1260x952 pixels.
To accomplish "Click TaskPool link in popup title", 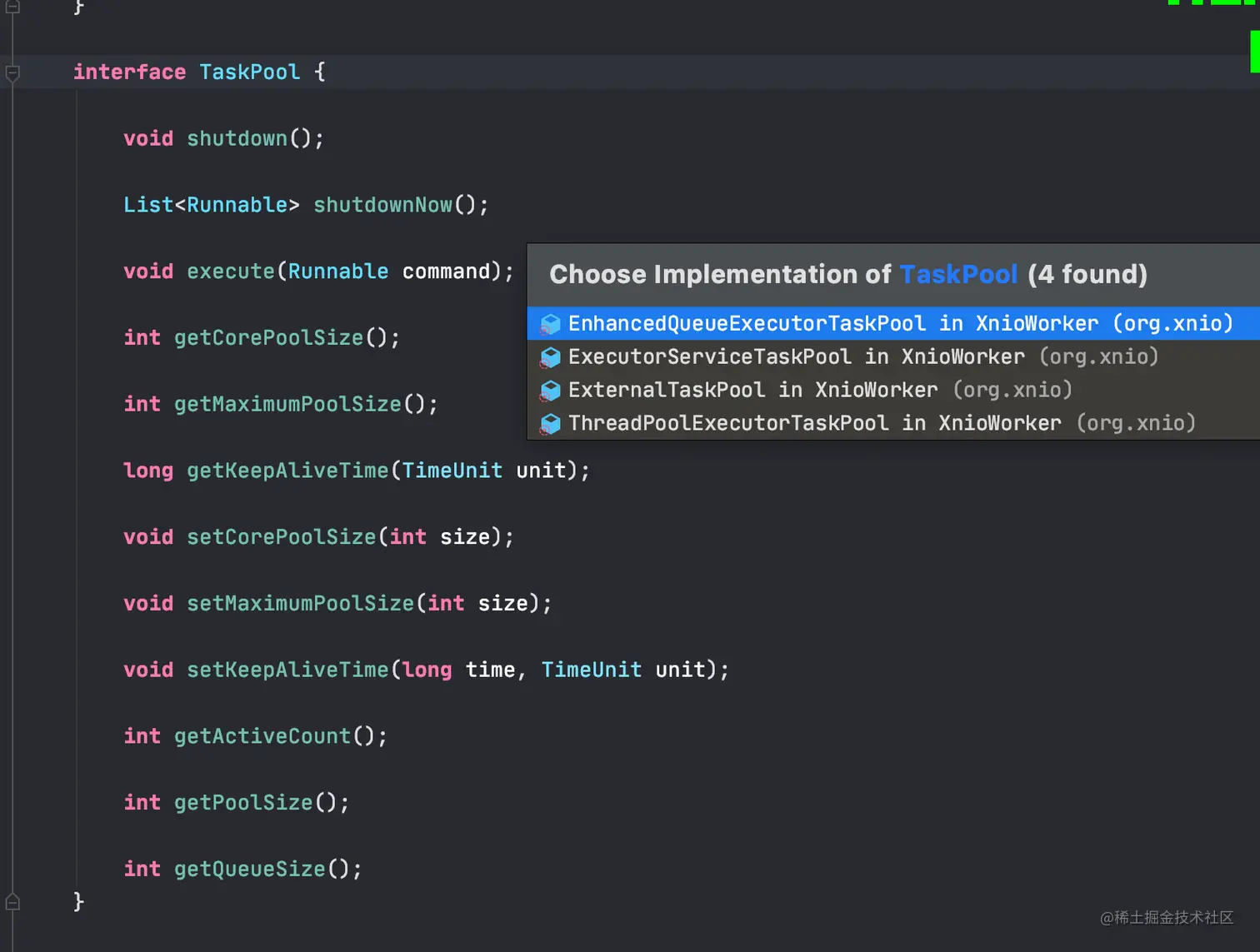I will (x=958, y=274).
